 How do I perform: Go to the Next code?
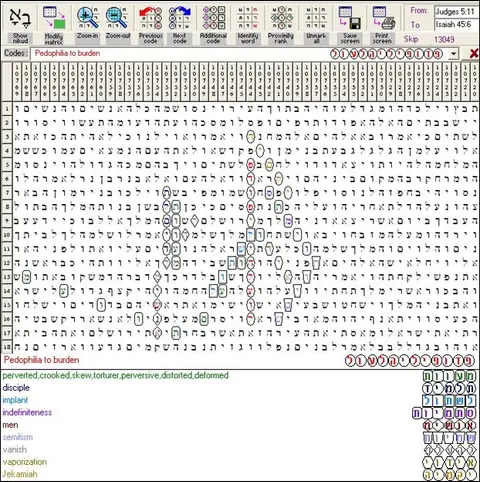click(179, 18)
